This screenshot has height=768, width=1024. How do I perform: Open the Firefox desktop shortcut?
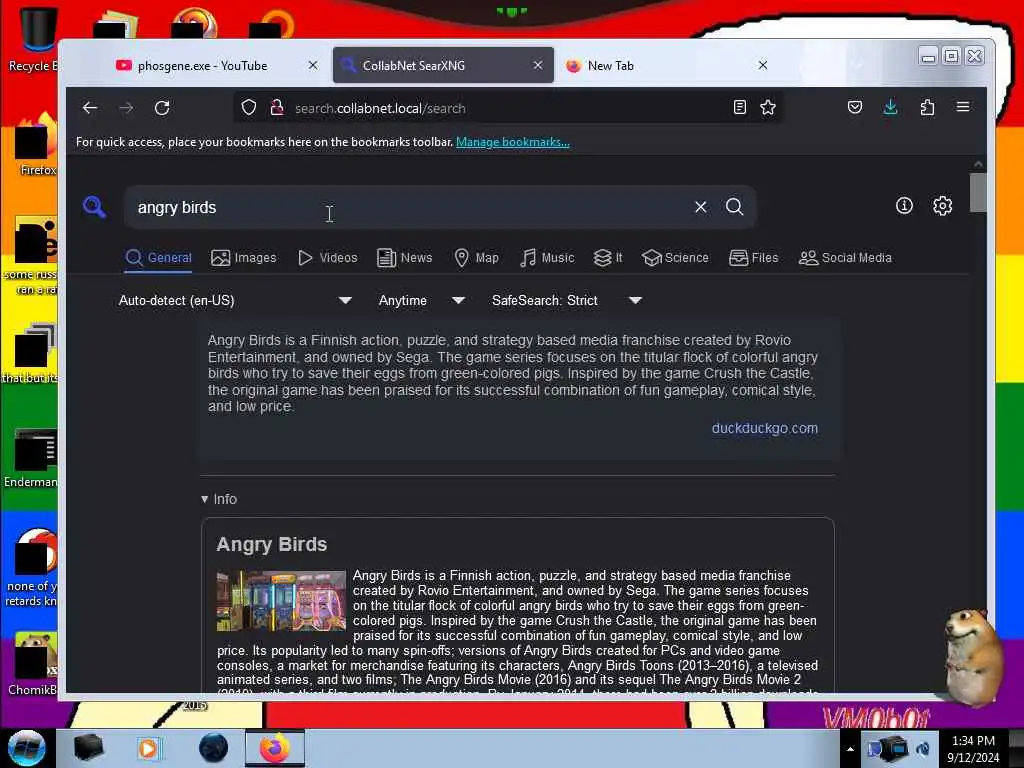click(37, 144)
